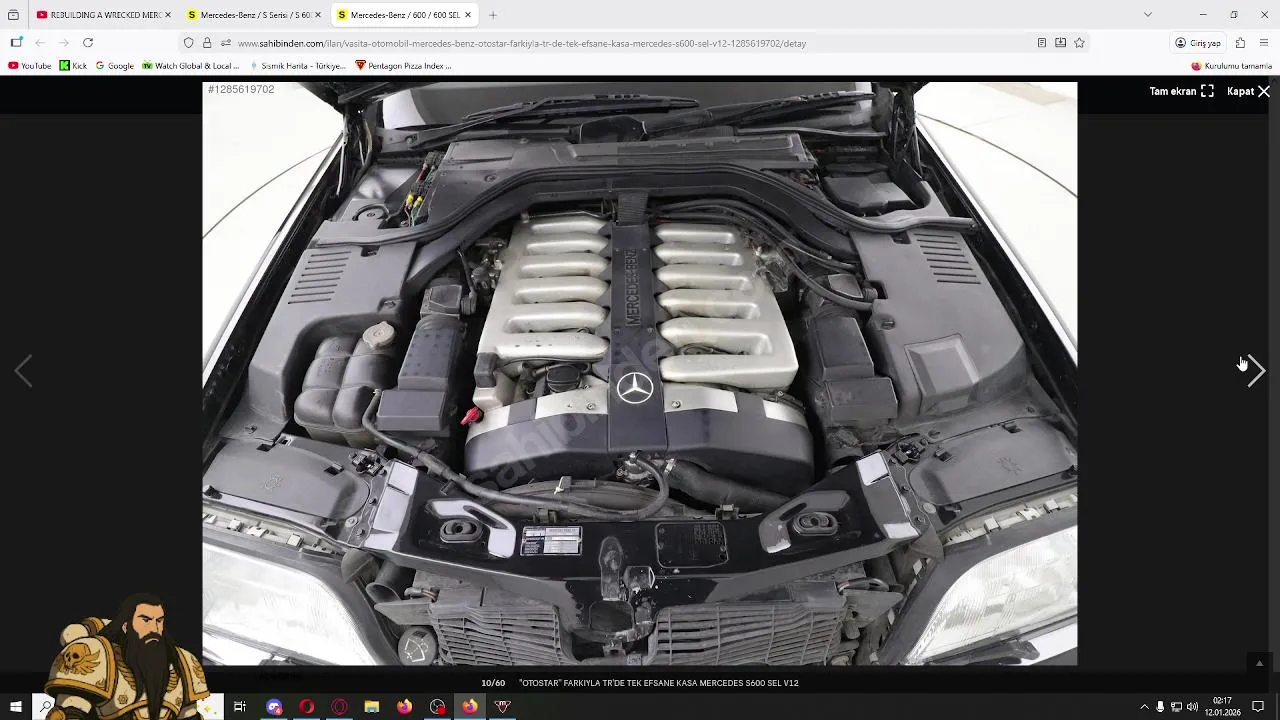Open the Windows Start menu
The image size is (1280, 720).
(x=15, y=707)
